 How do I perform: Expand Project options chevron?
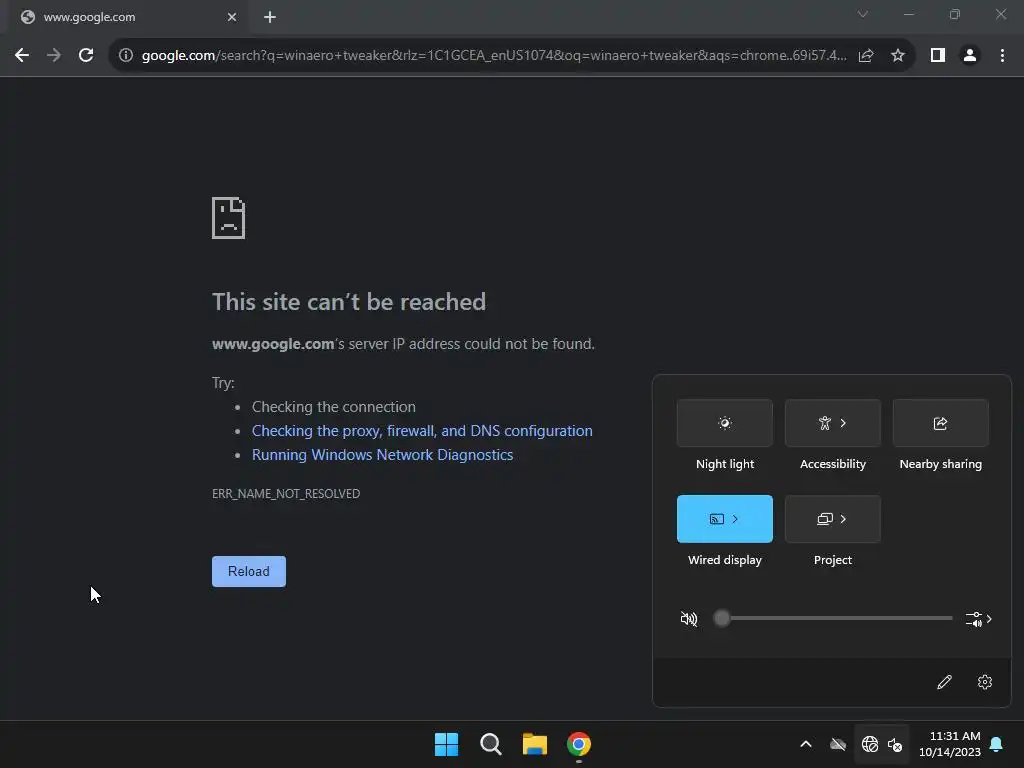coord(844,519)
